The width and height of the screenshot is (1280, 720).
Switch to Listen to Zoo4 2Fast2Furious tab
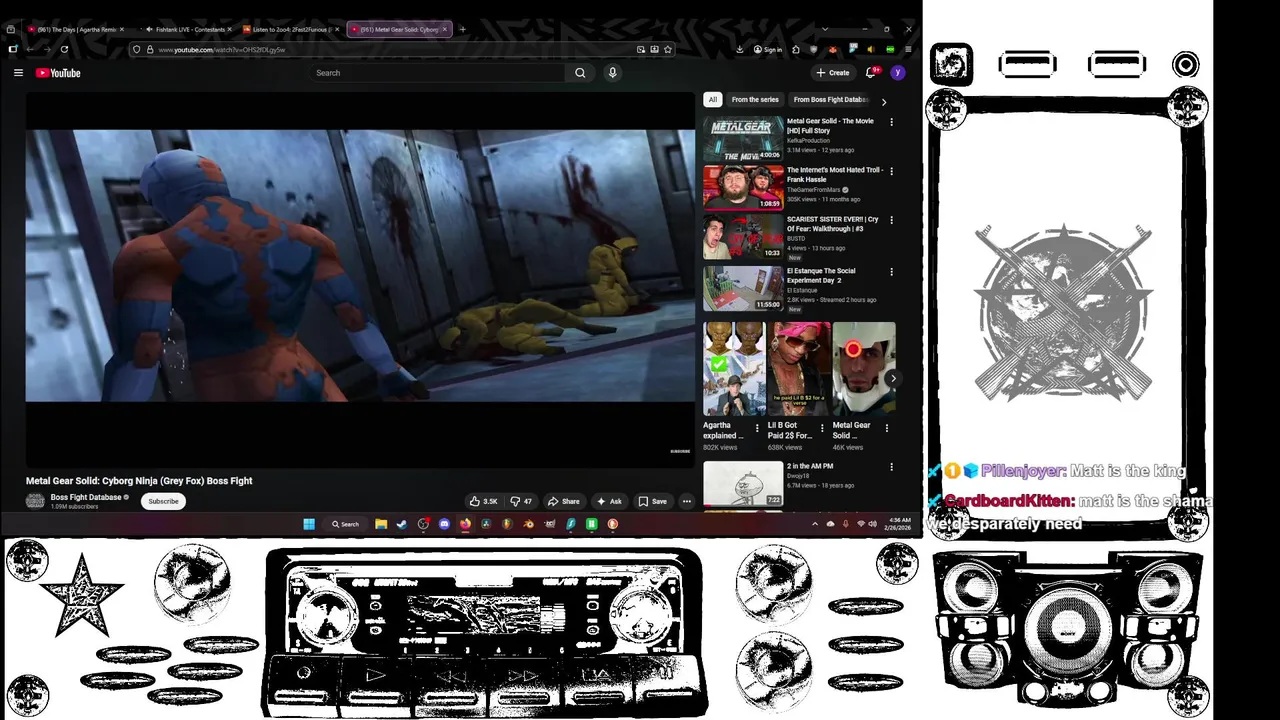(291, 29)
